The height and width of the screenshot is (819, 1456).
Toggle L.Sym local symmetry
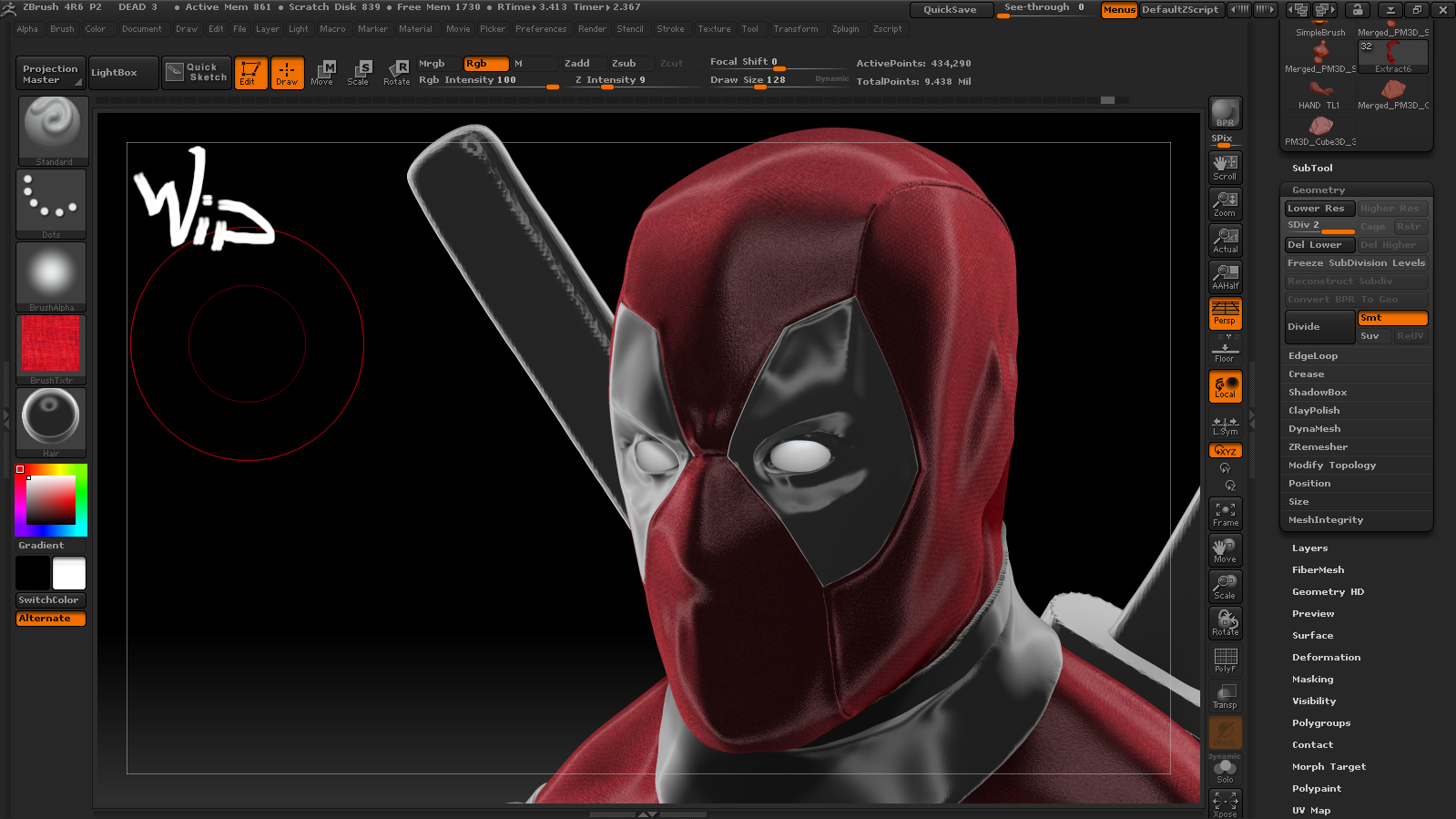[1226, 425]
